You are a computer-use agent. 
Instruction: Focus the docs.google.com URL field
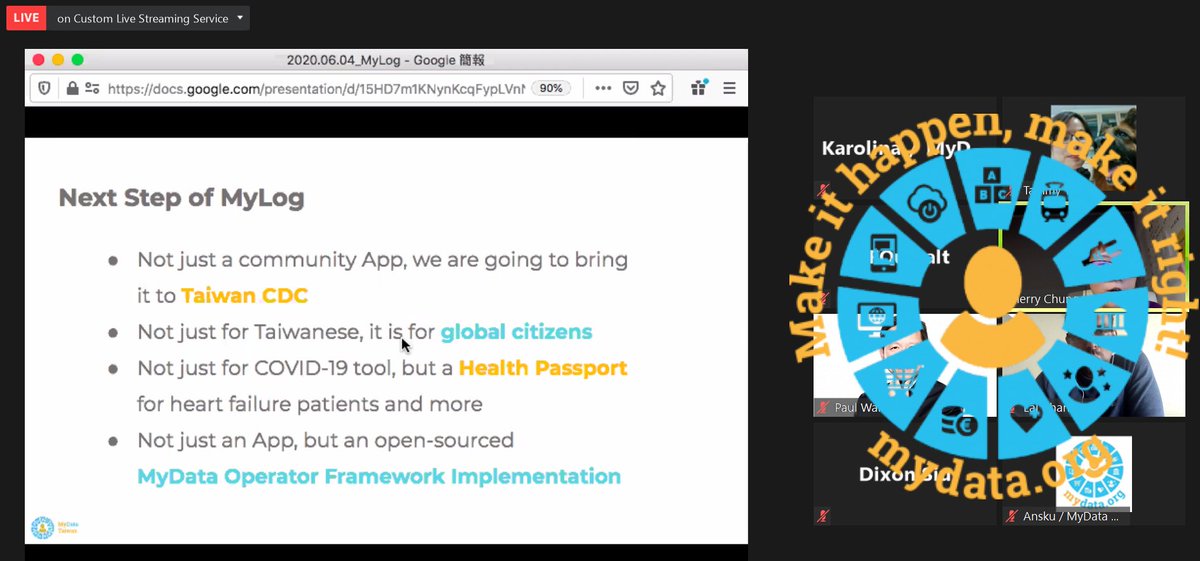coord(315,88)
